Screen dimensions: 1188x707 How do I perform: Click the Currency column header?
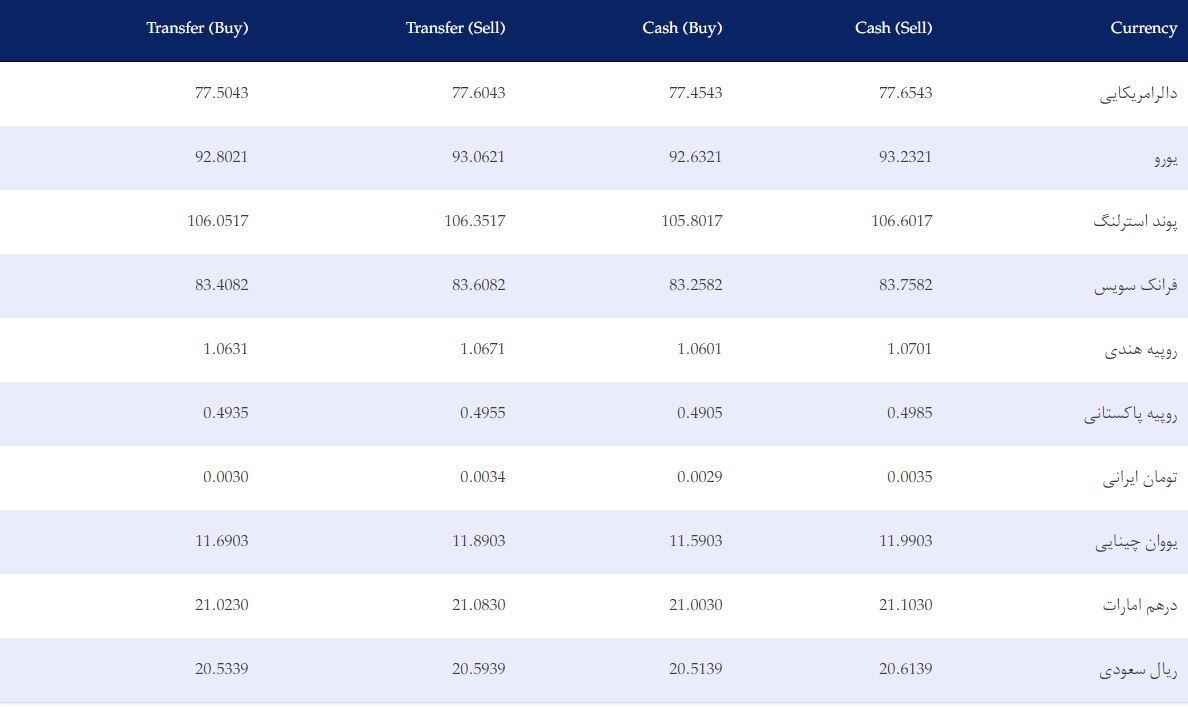click(x=1143, y=28)
